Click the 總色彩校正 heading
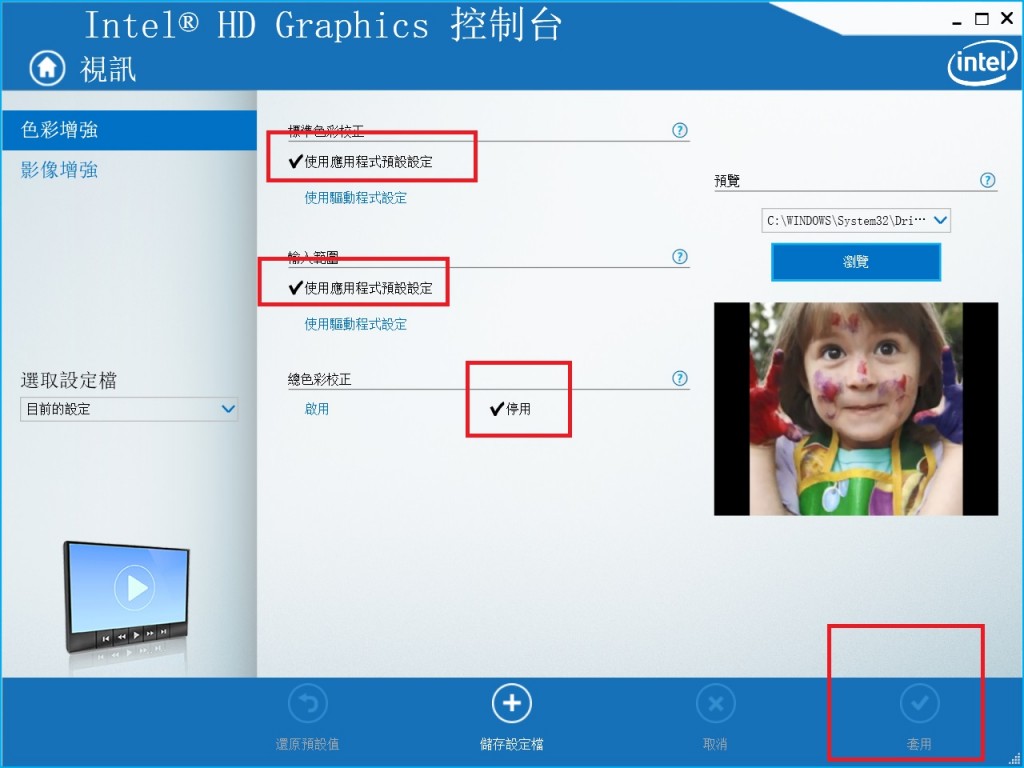 [x=320, y=379]
